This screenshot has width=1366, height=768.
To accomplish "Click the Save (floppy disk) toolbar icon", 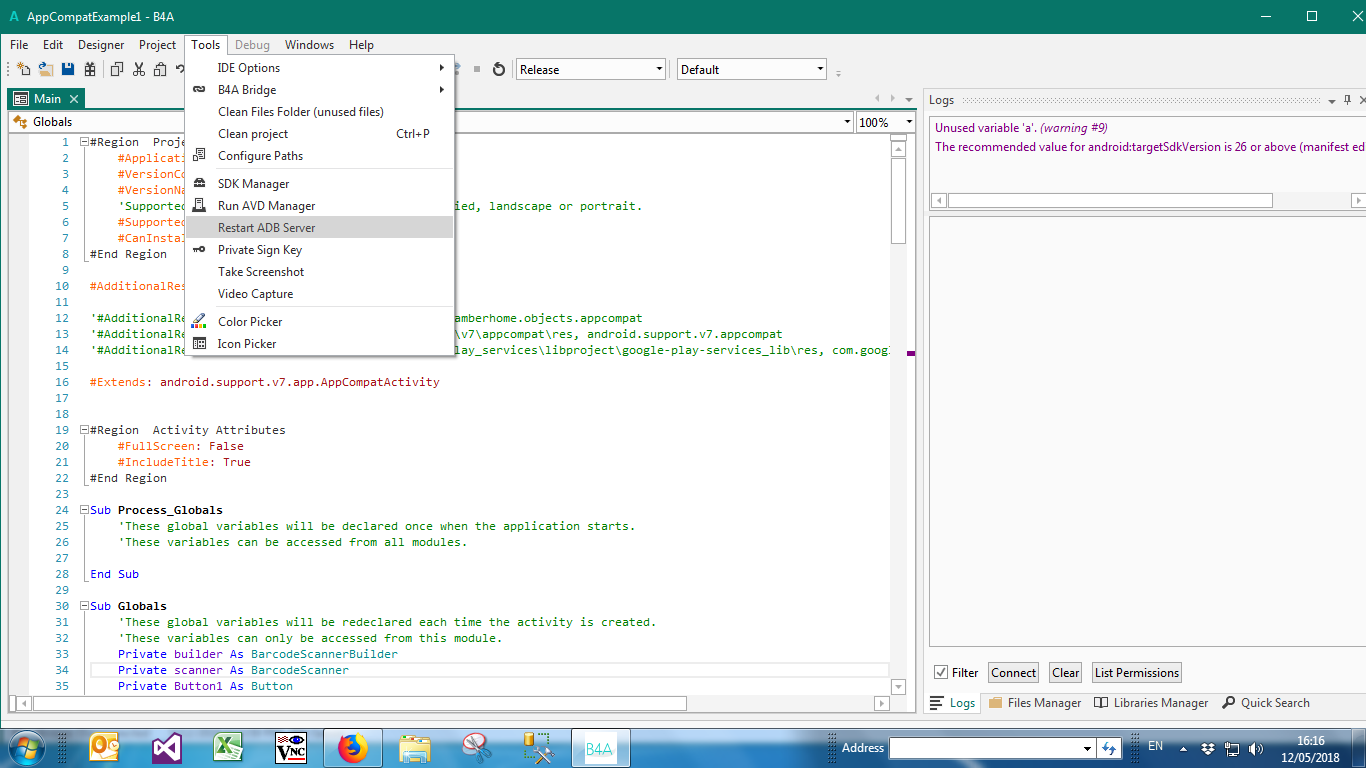I will click(x=68, y=69).
